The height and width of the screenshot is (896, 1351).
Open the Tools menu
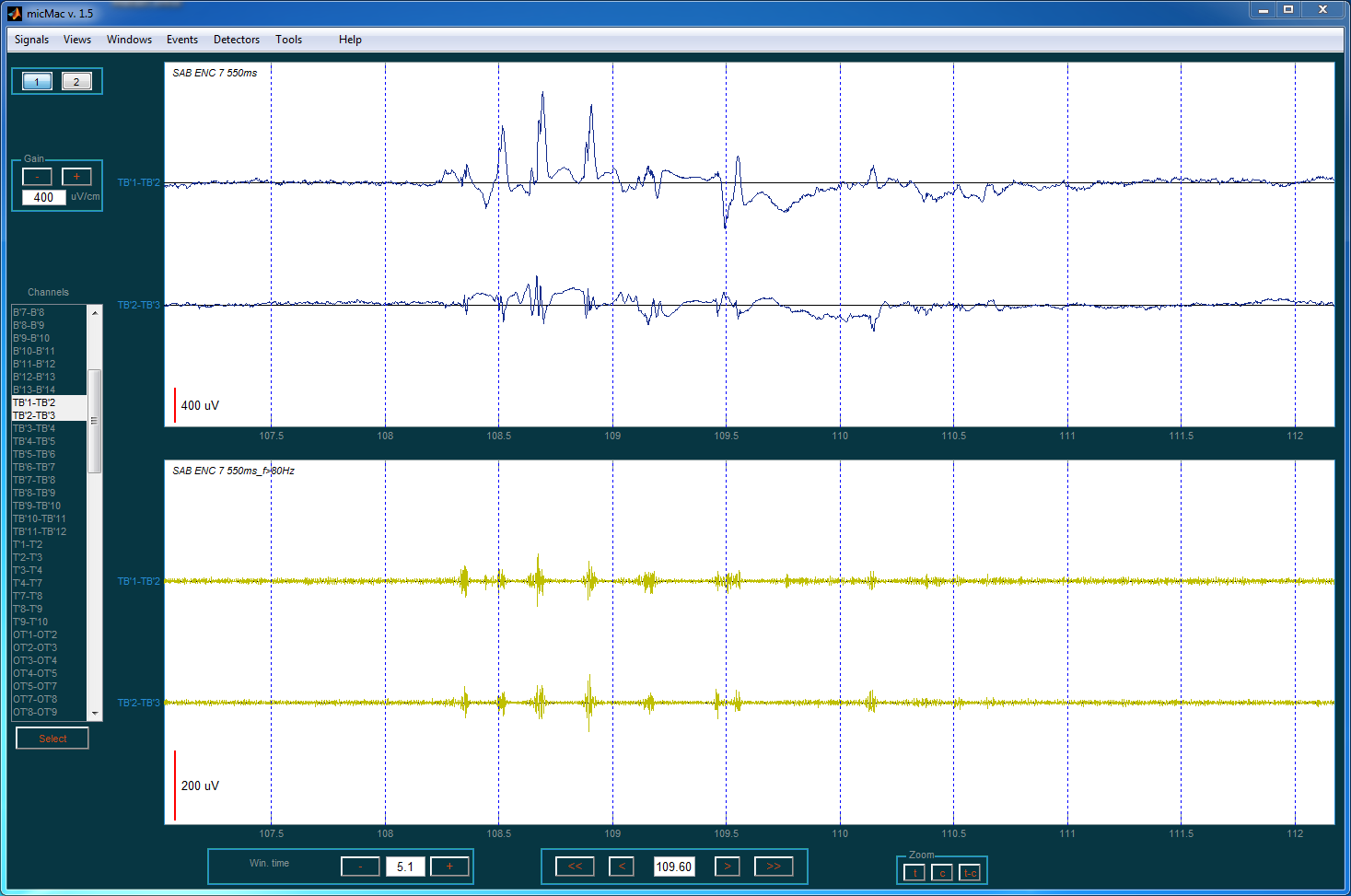[288, 40]
